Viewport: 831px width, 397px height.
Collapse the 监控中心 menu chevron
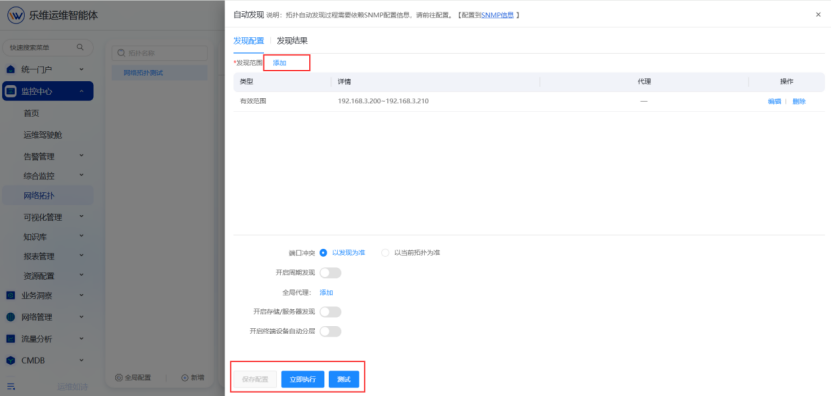(x=82, y=91)
